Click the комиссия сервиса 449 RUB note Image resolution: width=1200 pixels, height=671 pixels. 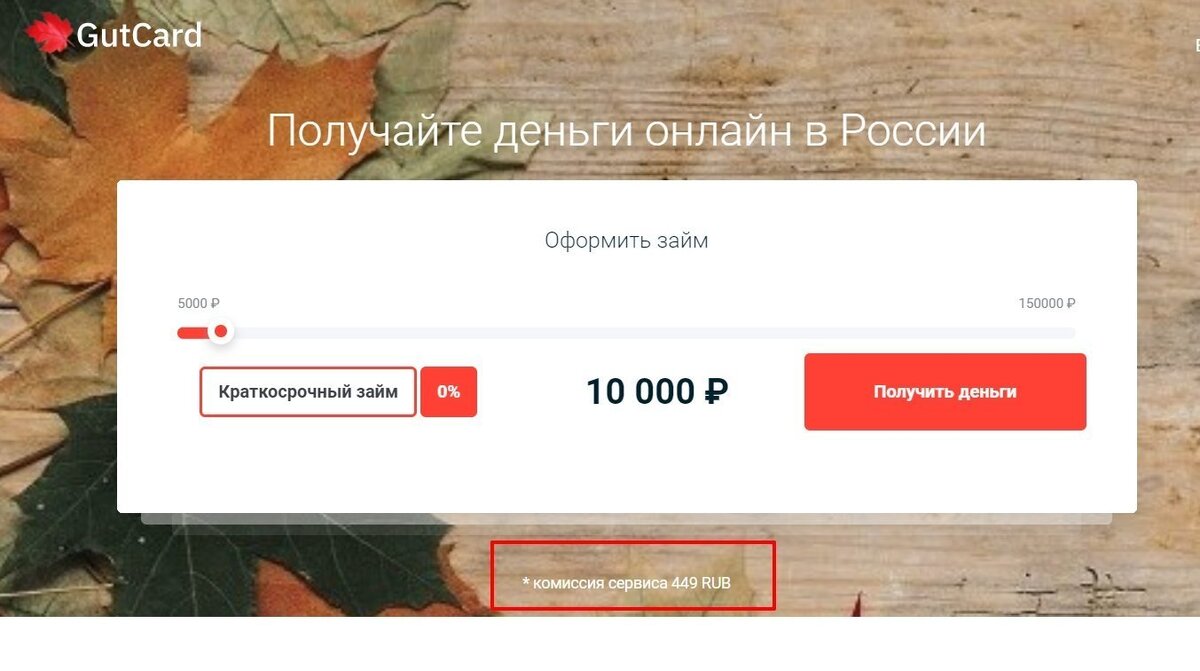coord(633,582)
